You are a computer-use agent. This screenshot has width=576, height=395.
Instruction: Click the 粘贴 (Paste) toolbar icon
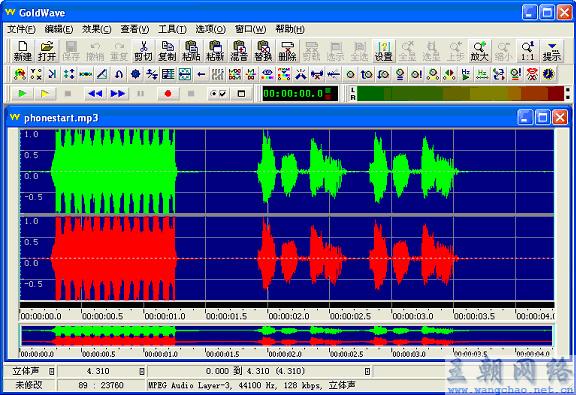[x=191, y=51]
